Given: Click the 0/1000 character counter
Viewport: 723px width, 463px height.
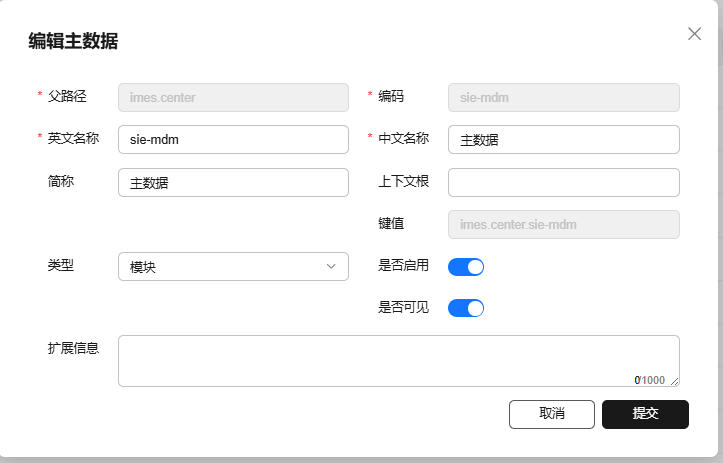Looking at the screenshot, I should 649,380.
